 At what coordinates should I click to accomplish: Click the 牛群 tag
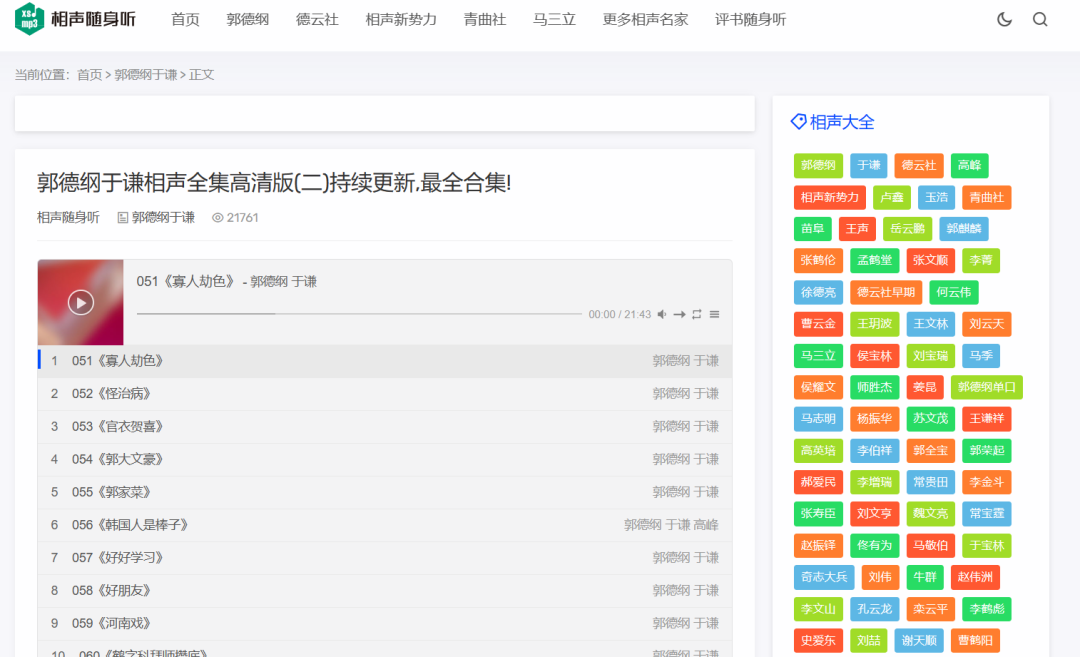tap(924, 577)
